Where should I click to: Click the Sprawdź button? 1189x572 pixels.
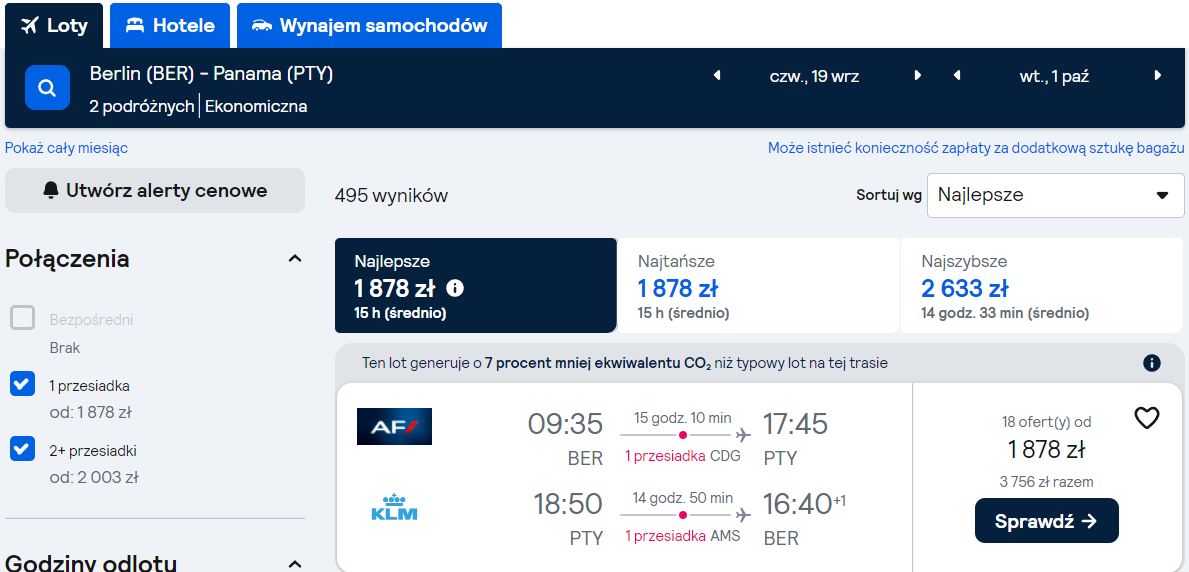(1046, 520)
